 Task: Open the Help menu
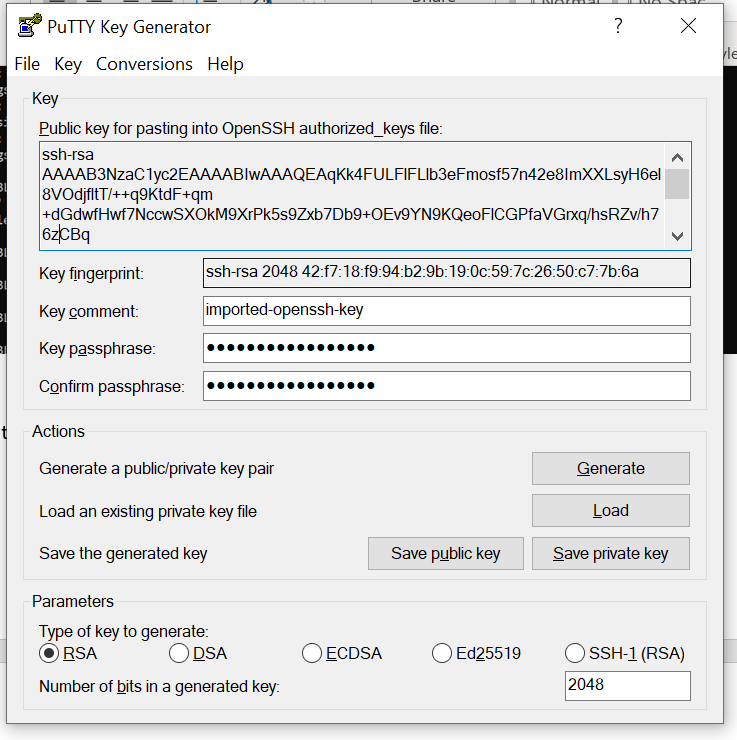225,64
